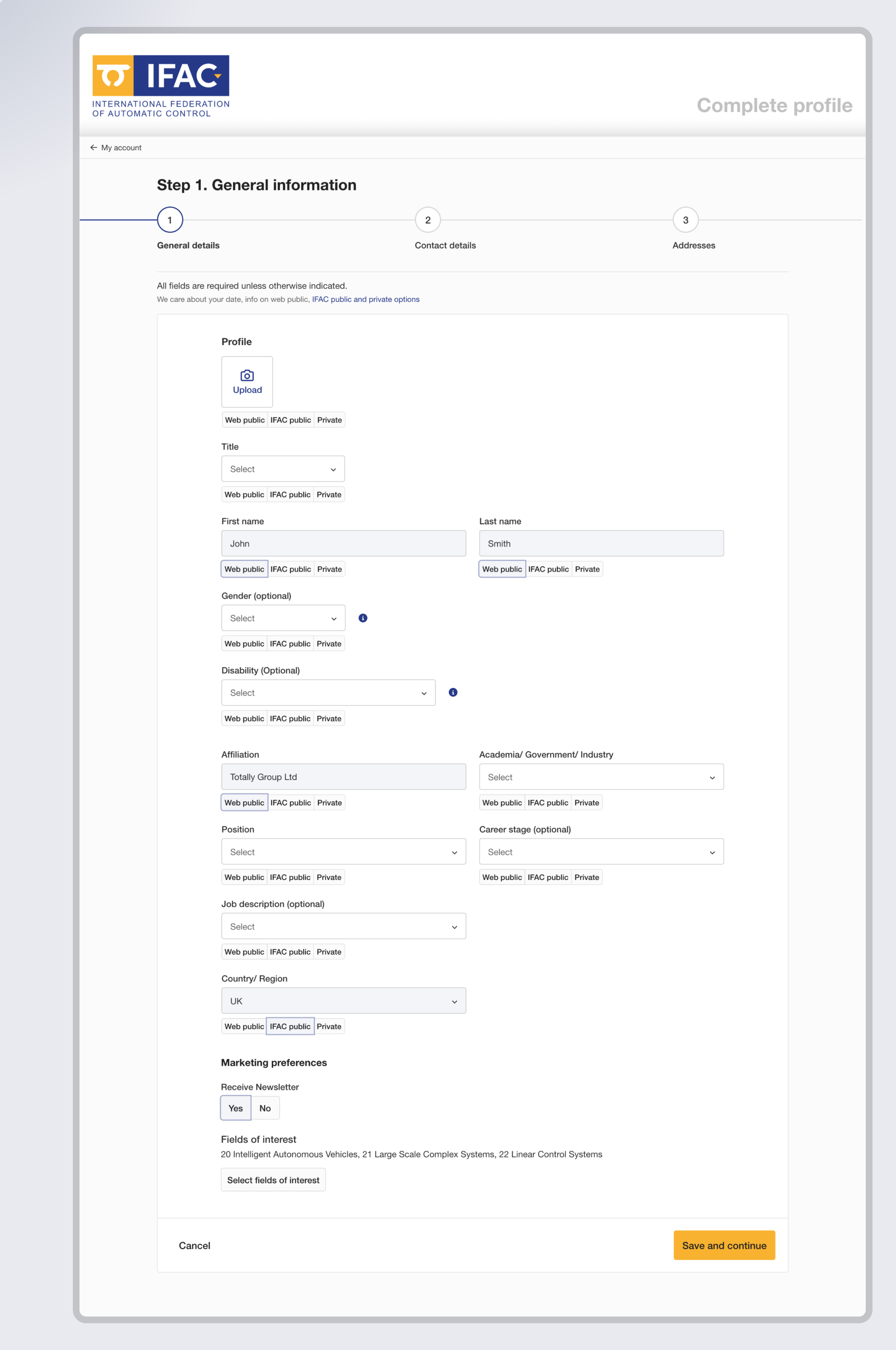Click the My account back arrow
Screen dimensions: 896x1350
click(x=94, y=147)
